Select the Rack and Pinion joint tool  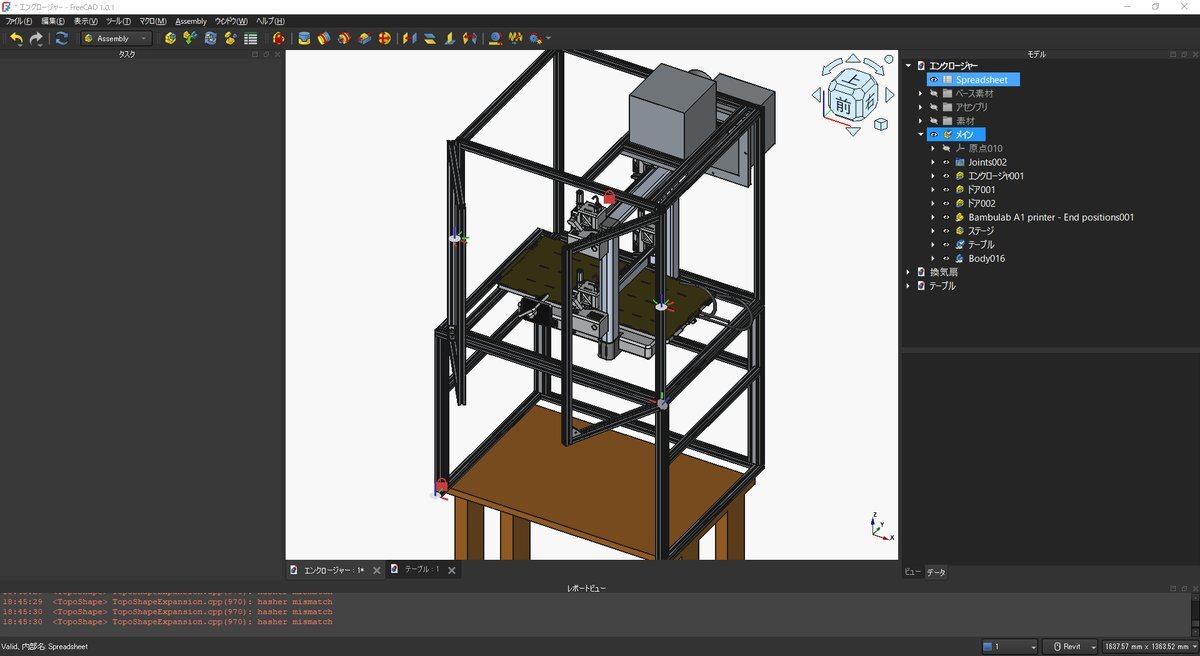[x=495, y=38]
